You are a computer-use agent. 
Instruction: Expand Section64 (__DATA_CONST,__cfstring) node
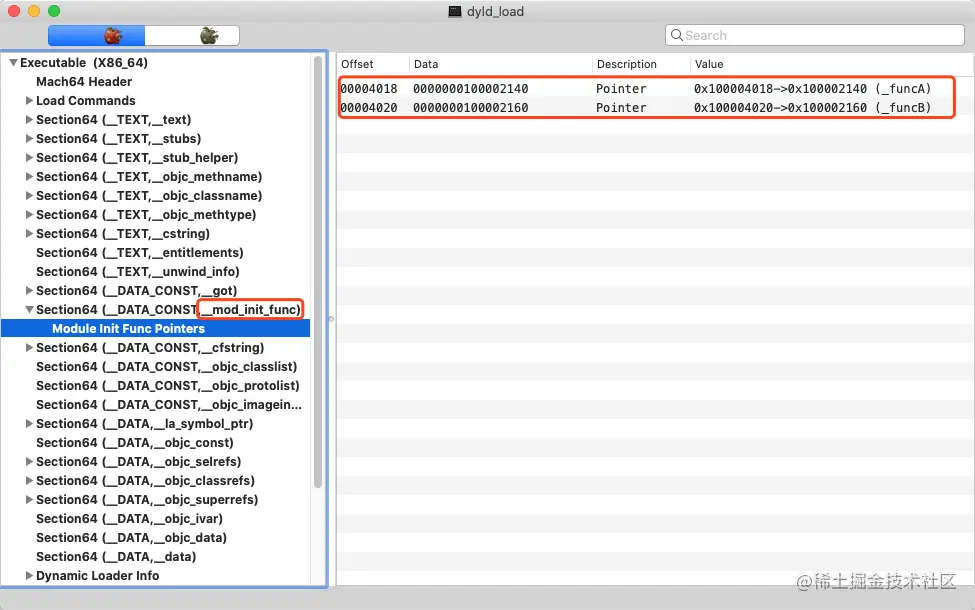(x=29, y=348)
